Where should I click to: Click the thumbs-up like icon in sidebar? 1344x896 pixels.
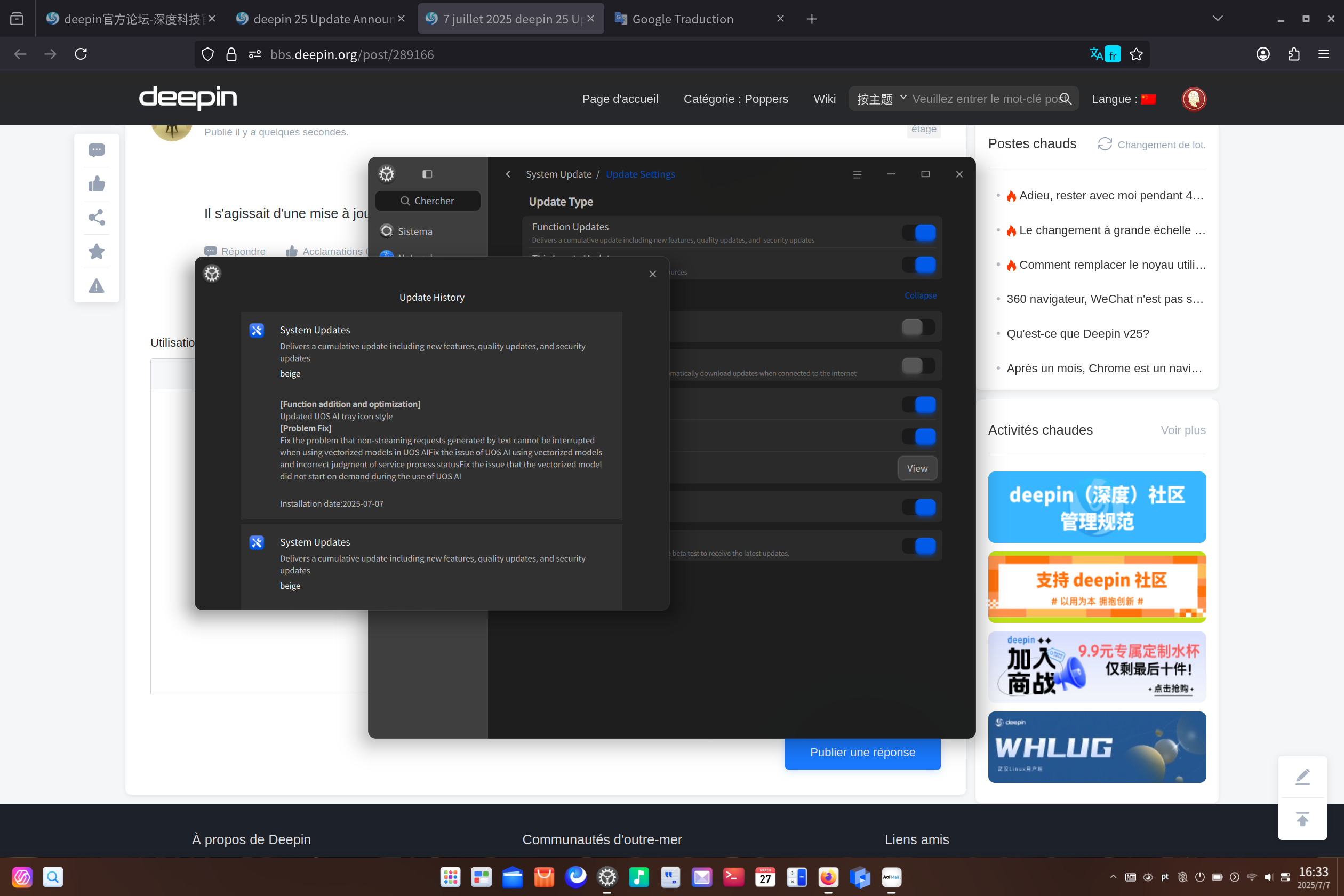coord(97,184)
